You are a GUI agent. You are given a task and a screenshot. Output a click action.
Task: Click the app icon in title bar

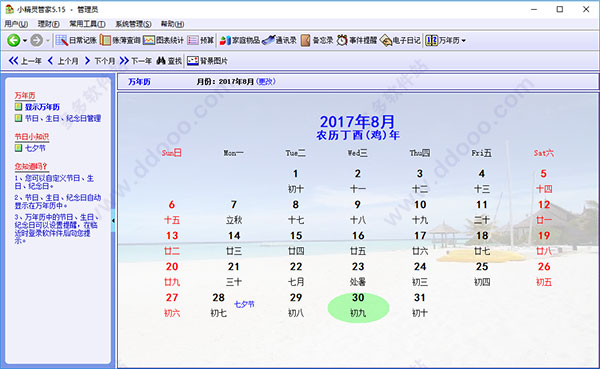pos(10,9)
